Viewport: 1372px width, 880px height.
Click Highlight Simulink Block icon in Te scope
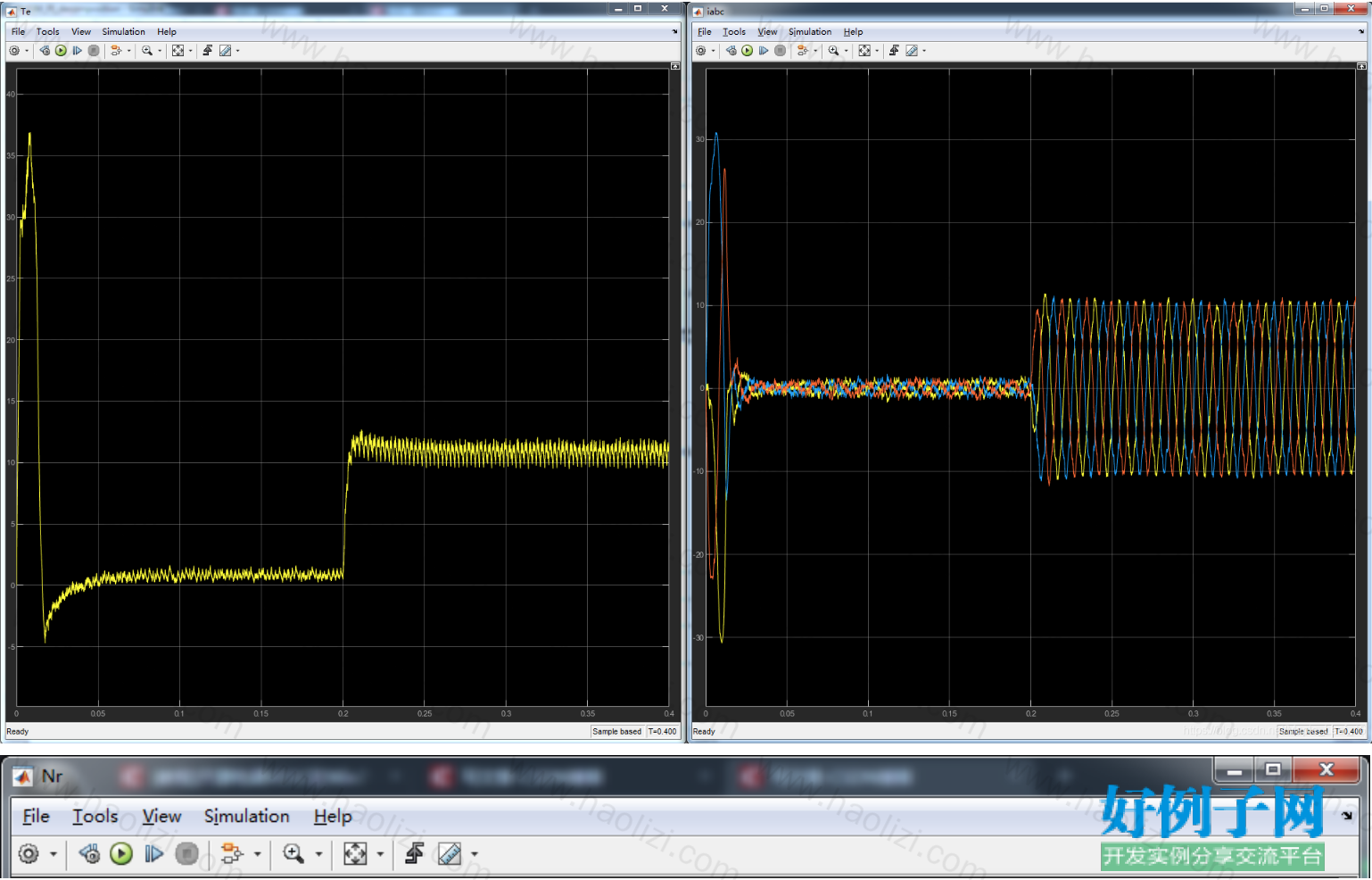[x=116, y=51]
